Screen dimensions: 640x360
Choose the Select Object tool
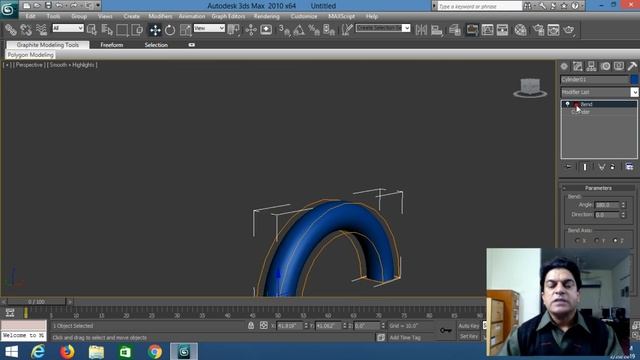[x=92, y=30]
